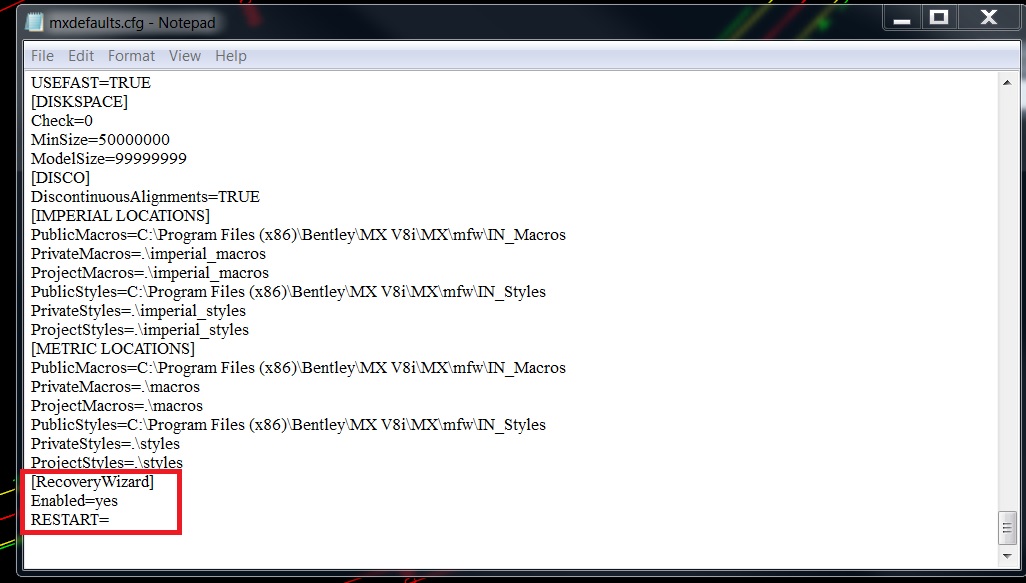
Task: Place cursor on USEFAST=TRUE line
Action: (91, 83)
